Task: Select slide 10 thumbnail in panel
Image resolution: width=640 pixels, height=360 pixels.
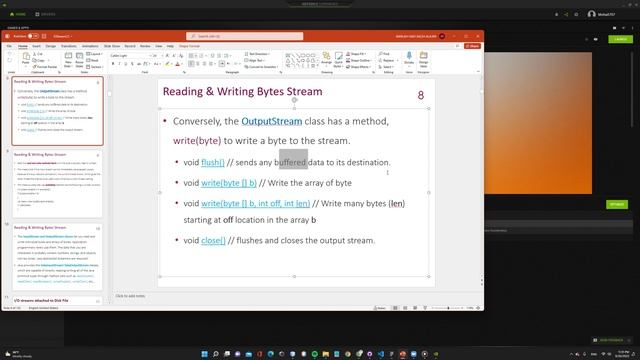Action: [x=58, y=256]
